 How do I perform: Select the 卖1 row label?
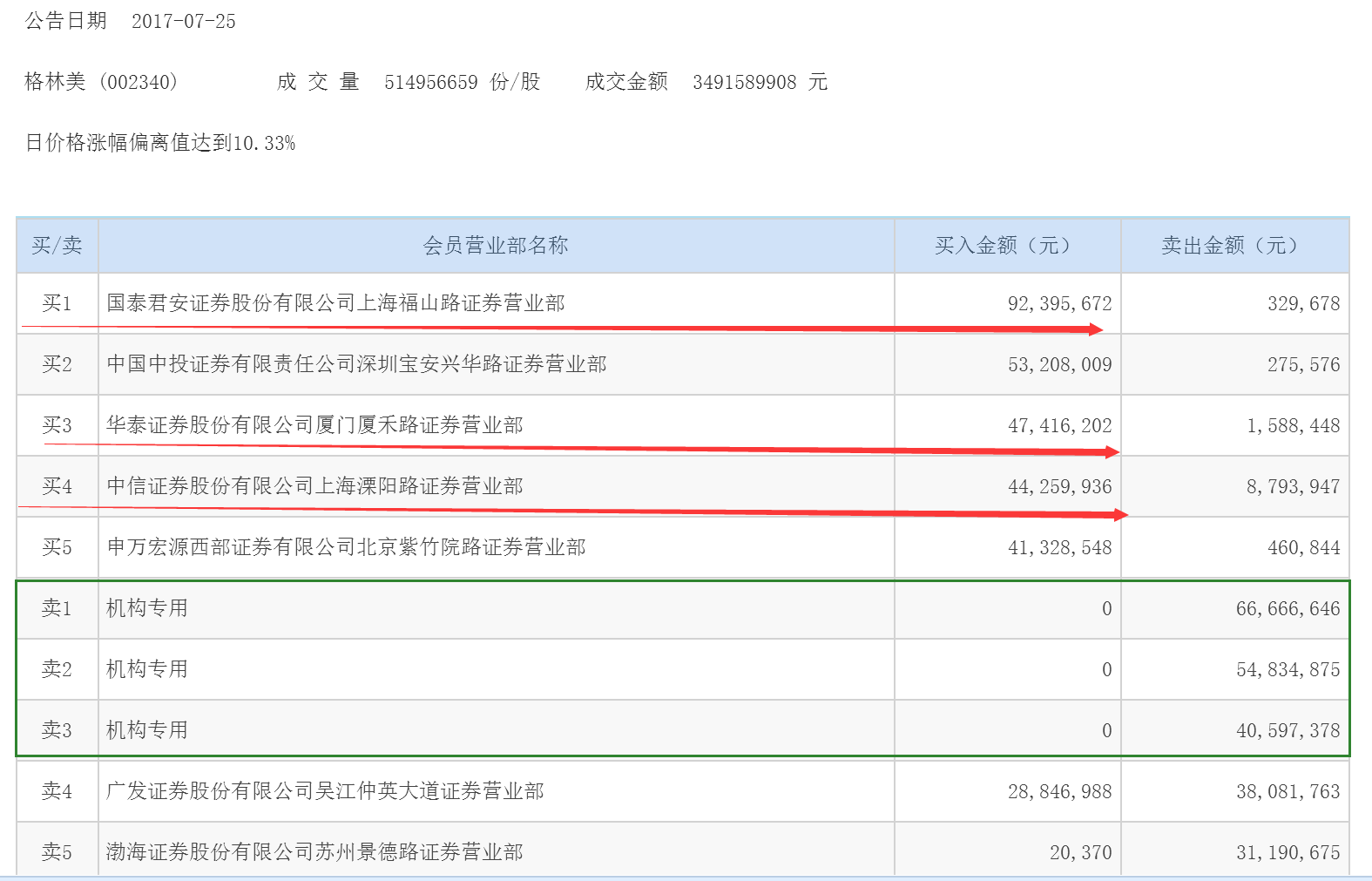pyautogui.click(x=57, y=608)
